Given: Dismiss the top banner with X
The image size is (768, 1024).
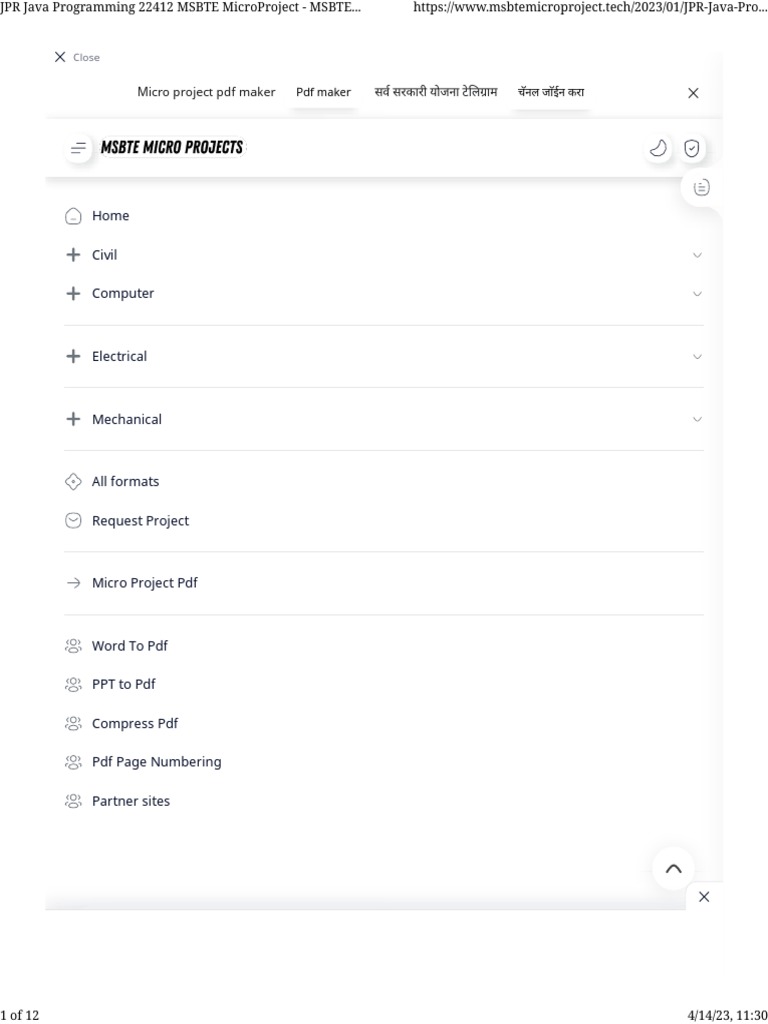Looking at the screenshot, I should [693, 93].
